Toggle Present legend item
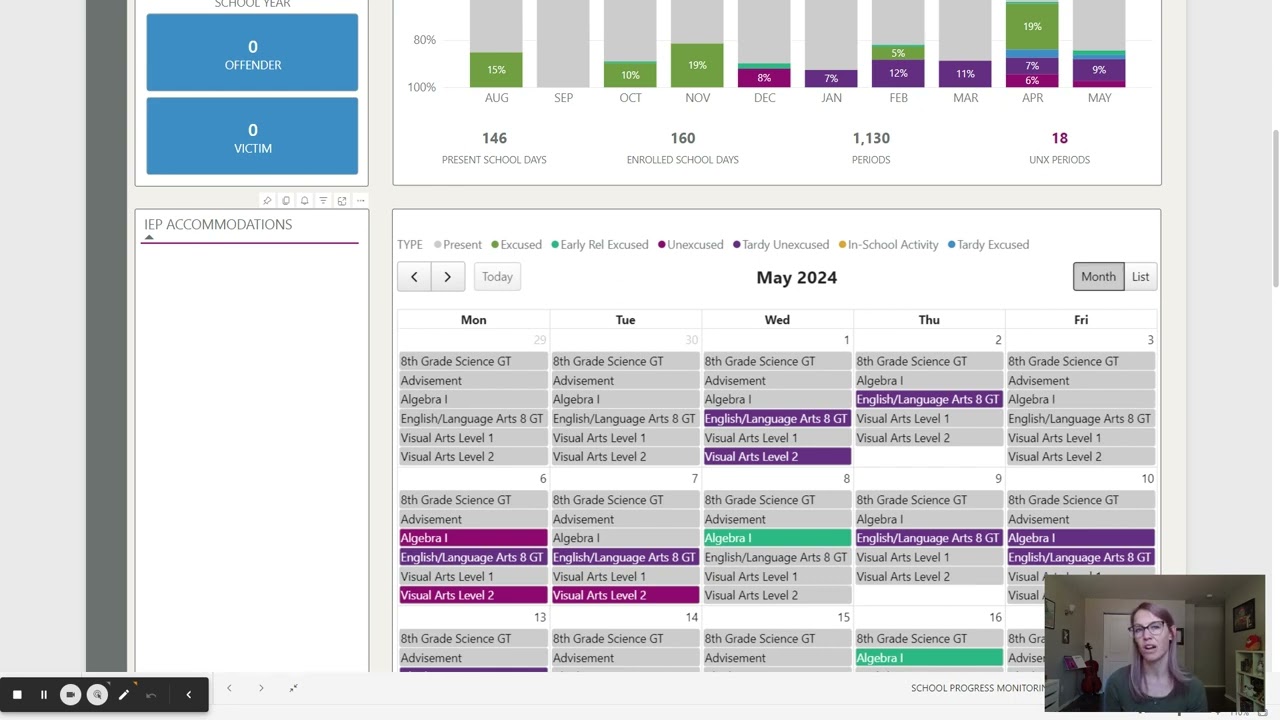The image size is (1280, 720). (458, 245)
